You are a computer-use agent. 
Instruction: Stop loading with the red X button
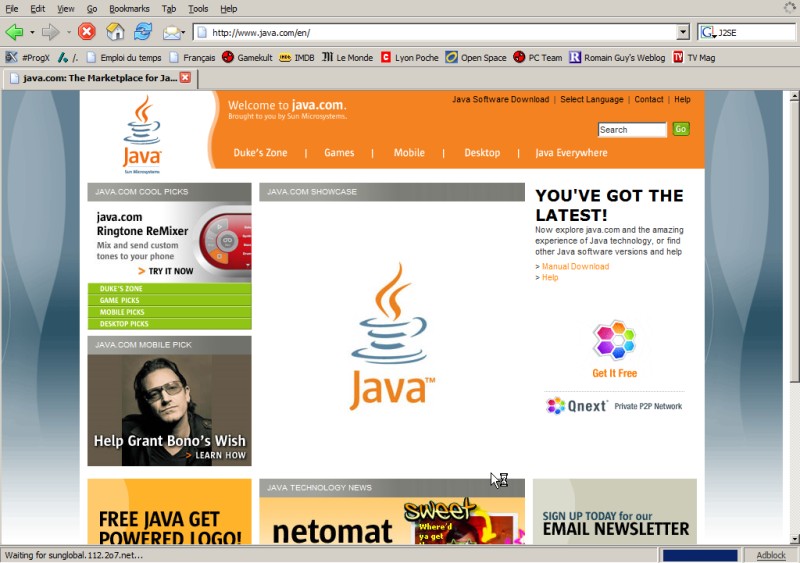tap(87, 32)
